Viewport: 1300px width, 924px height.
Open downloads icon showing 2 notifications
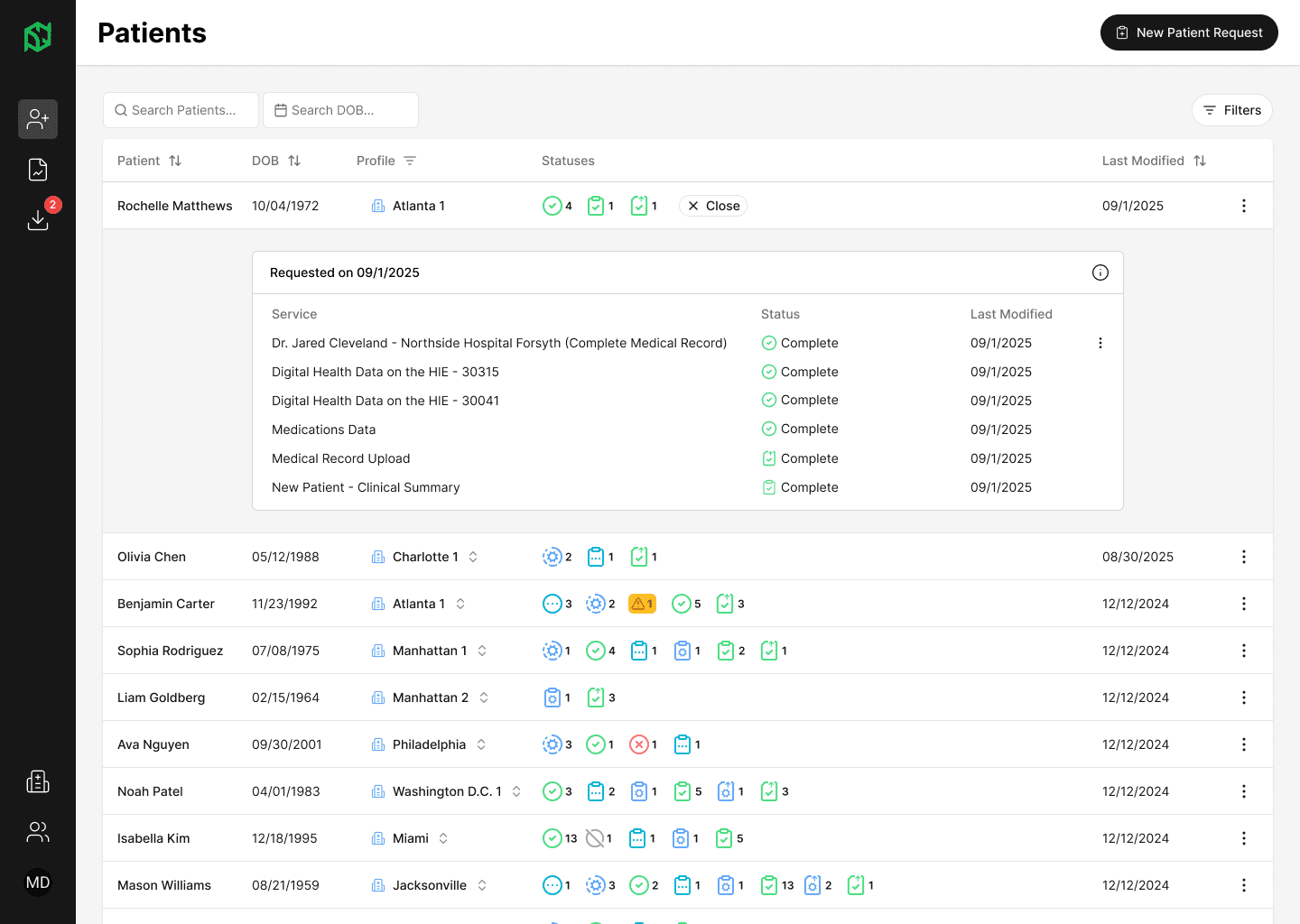(37, 219)
